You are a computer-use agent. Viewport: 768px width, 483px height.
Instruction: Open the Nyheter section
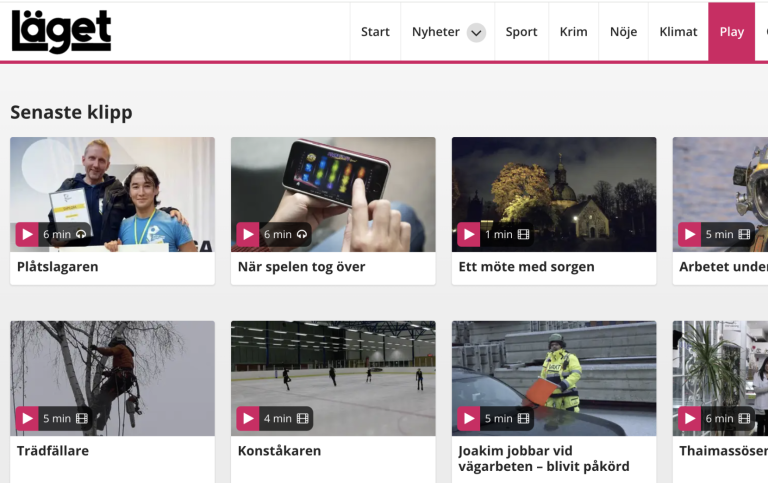tap(435, 32)
